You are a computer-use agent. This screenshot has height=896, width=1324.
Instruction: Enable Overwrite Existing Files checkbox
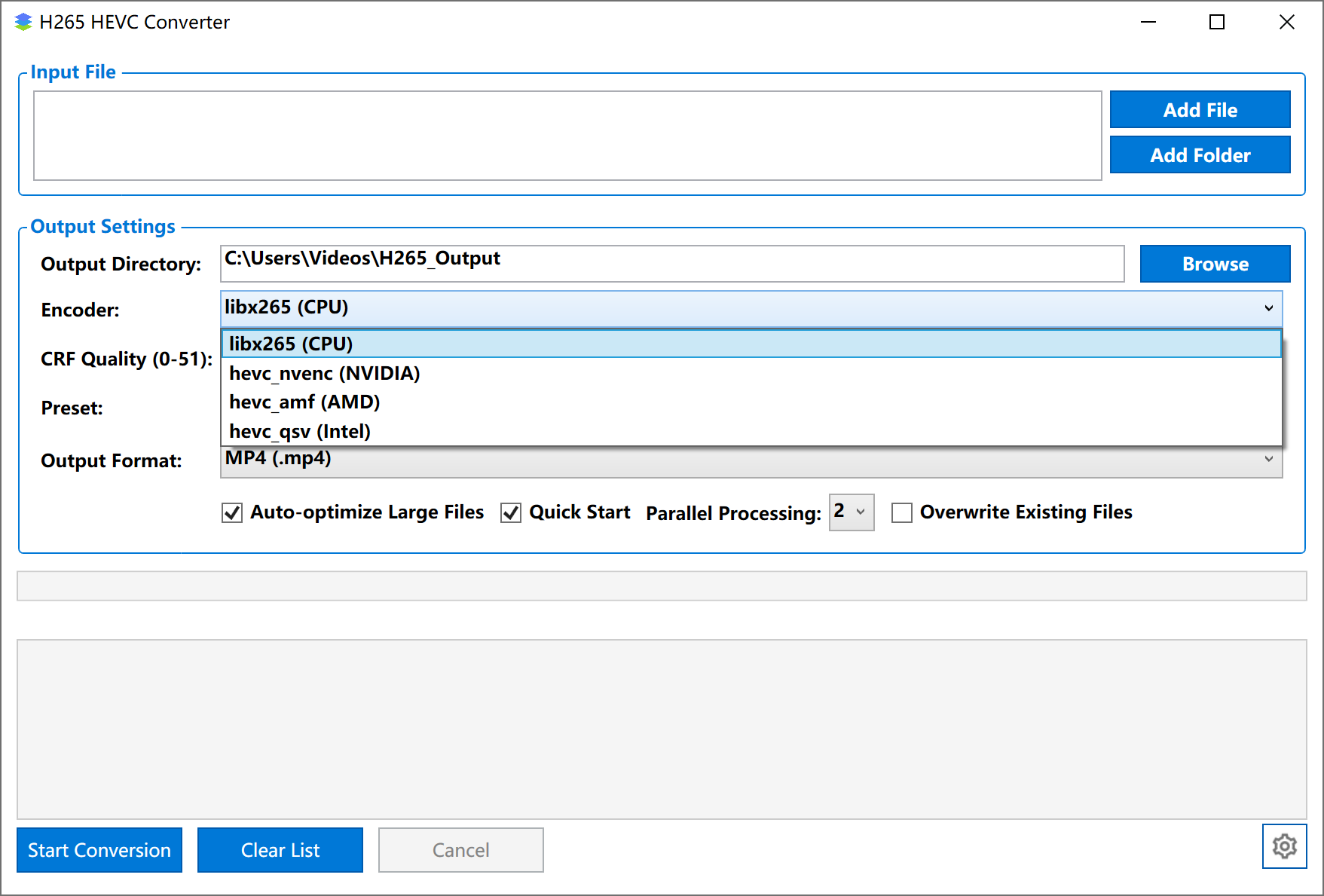tap(901, 513)
